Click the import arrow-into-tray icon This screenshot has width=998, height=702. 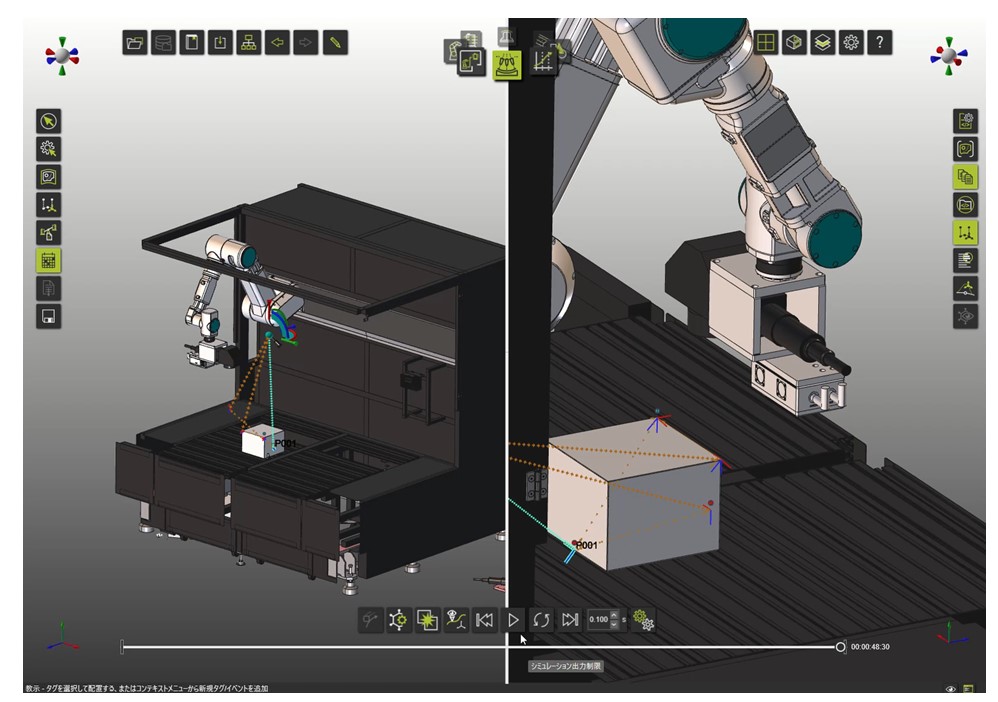[x=220, y=43]
